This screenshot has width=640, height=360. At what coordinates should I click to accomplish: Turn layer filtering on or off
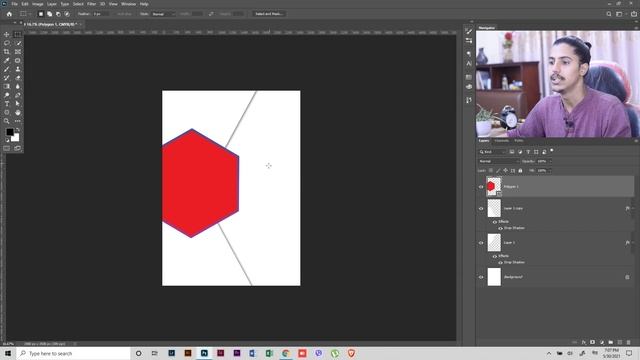(x=552, y=151)
